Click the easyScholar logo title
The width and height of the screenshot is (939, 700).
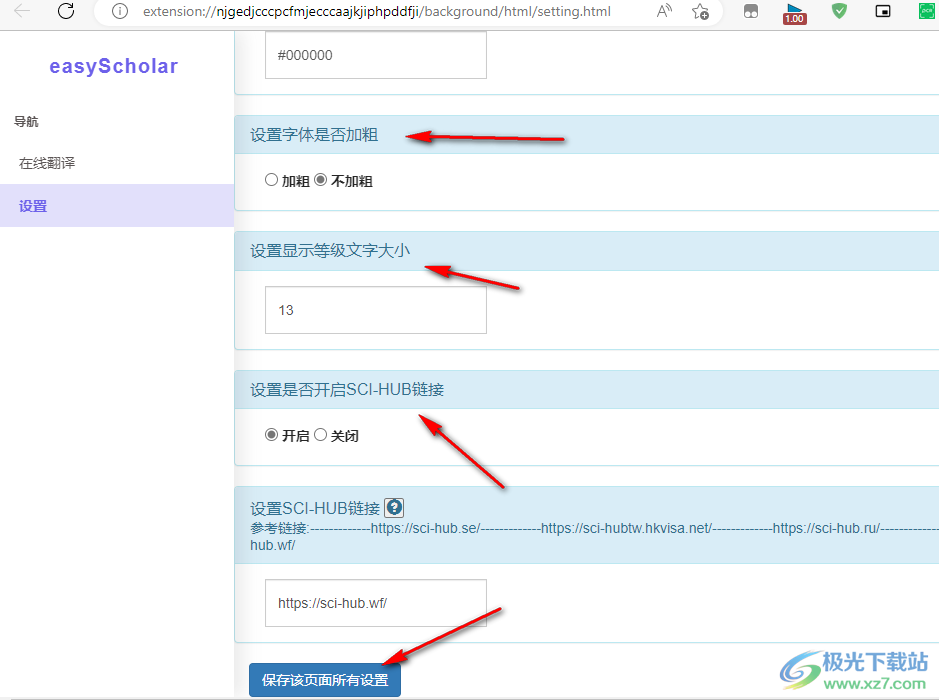coord(114,66)
